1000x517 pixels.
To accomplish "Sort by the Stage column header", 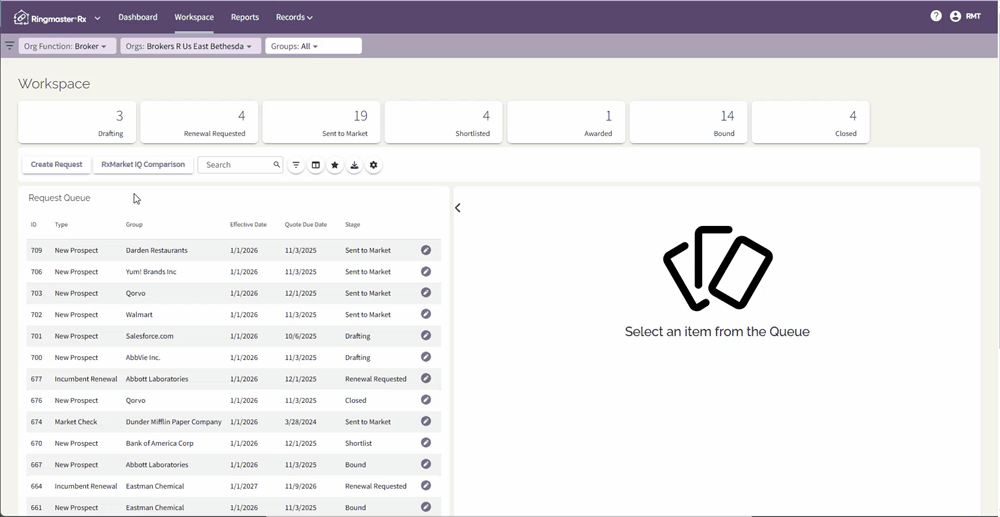I will point(353,224).
